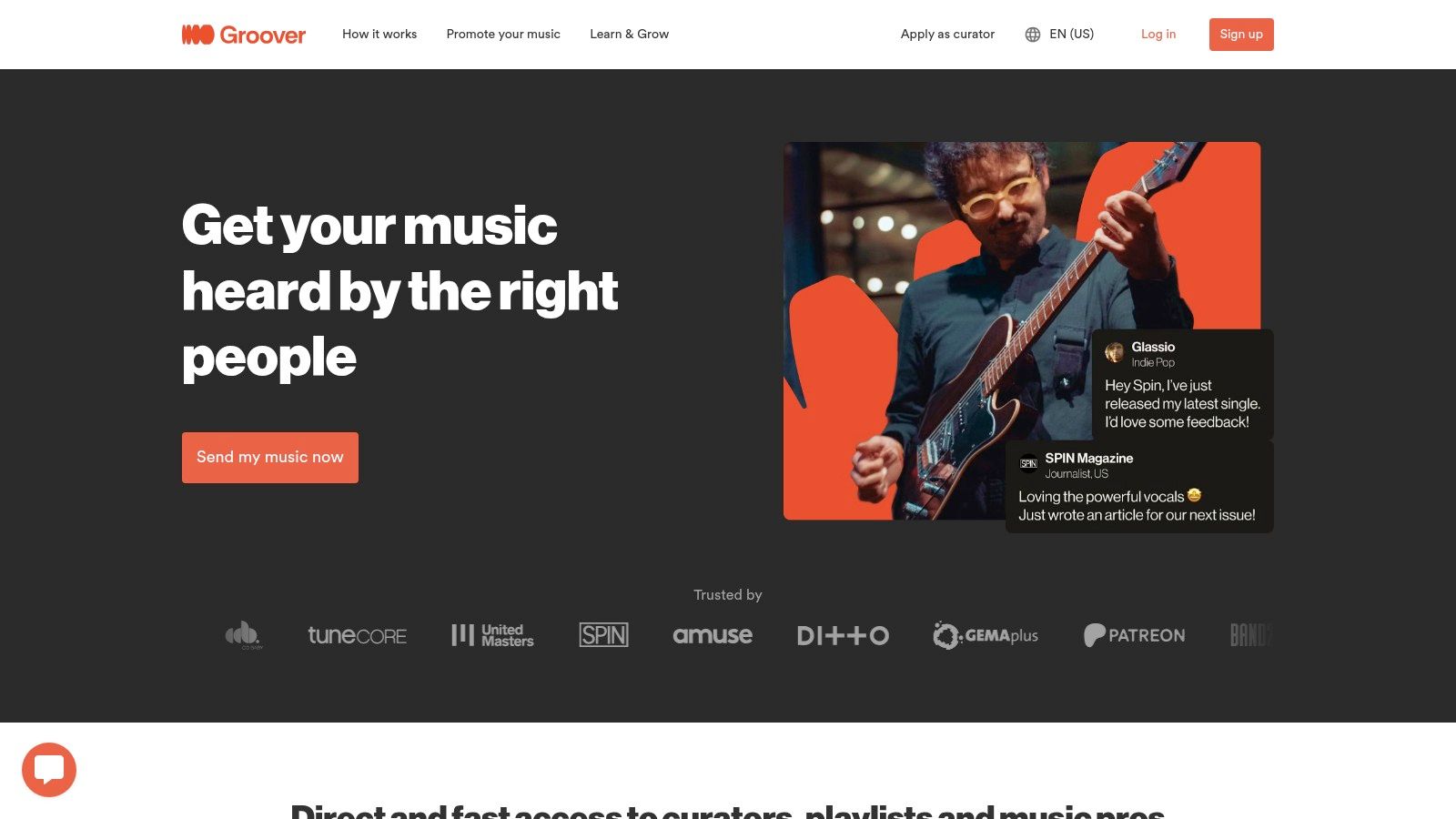Click the Sign up button
The height and width of the screenshot is (819, 1456).
(x=1241, y=35)
